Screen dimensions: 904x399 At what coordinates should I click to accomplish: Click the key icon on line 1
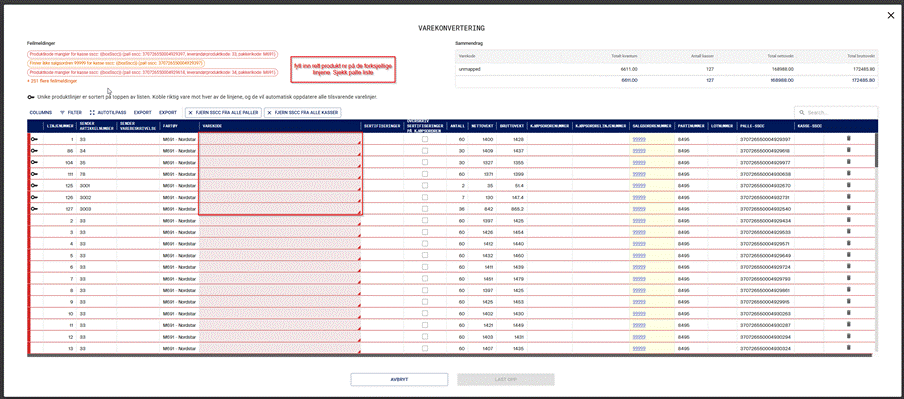35,139
